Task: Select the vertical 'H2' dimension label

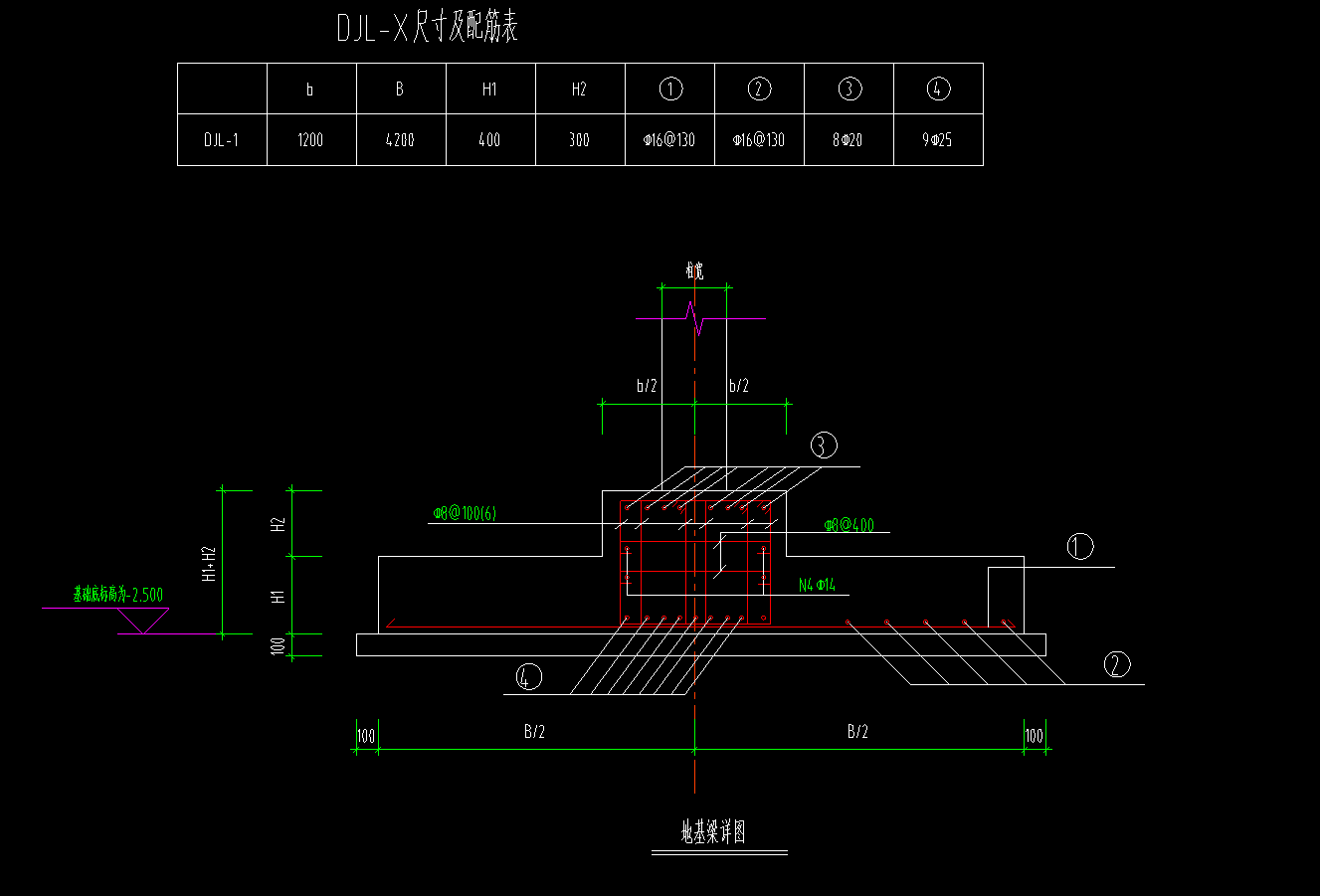Action: pyautogui.click(x=280, y=524)
